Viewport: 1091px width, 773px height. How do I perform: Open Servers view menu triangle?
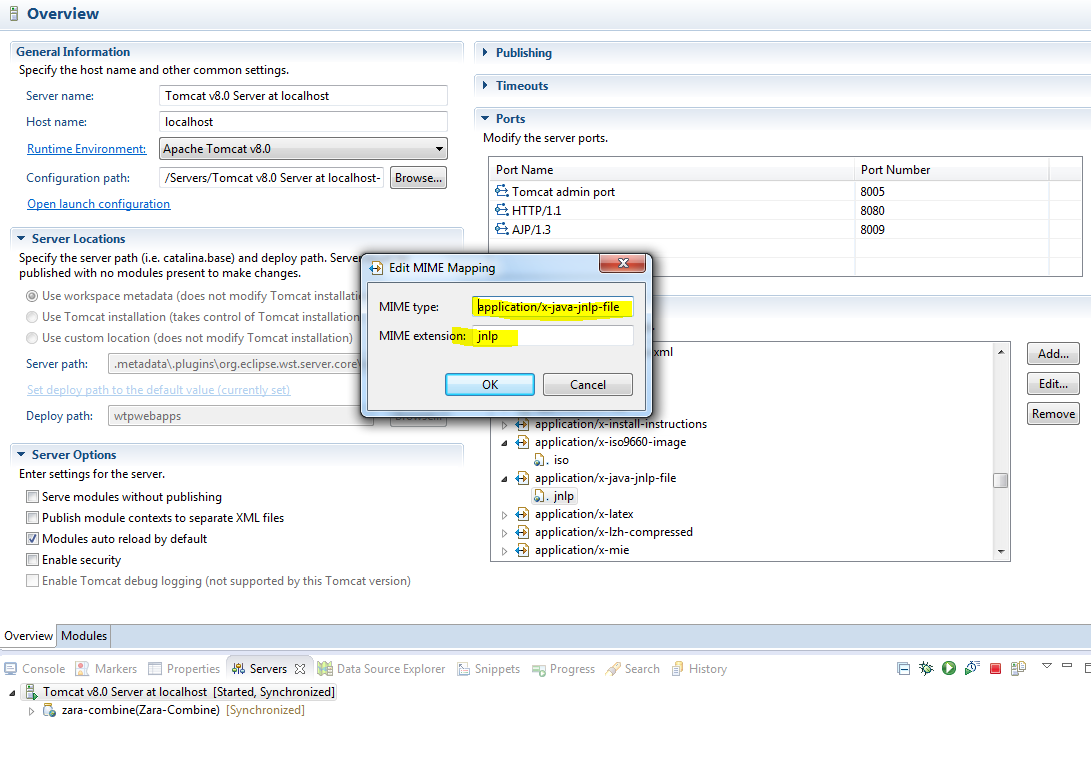[1046, 666]
